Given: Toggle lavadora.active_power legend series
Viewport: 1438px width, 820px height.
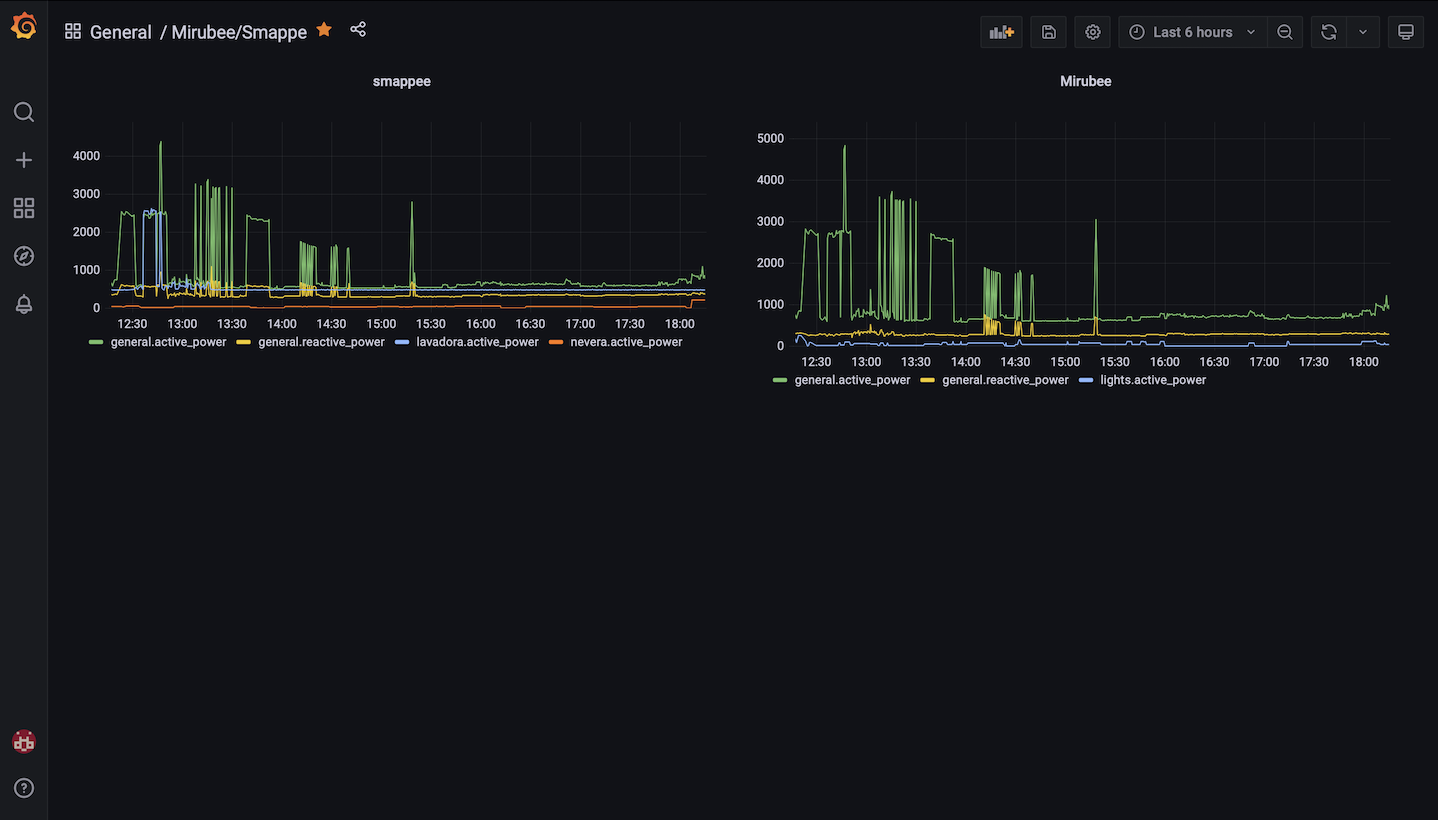Looking at the screenshot, I should pyautogui.click(x=477, y=342).
